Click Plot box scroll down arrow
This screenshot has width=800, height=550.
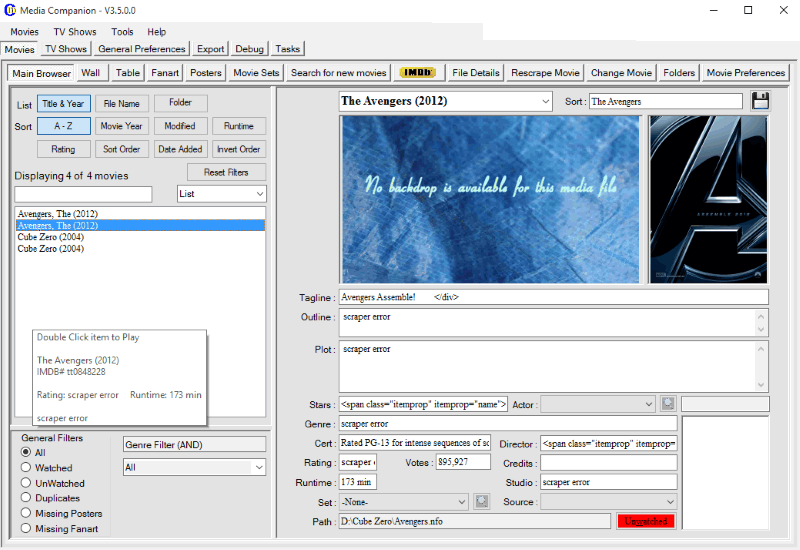761,384
